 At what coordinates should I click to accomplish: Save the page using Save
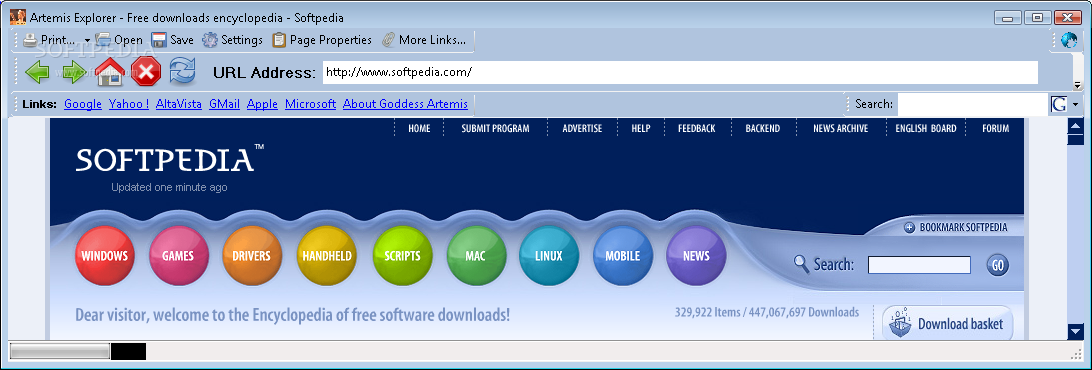point(173,40)
